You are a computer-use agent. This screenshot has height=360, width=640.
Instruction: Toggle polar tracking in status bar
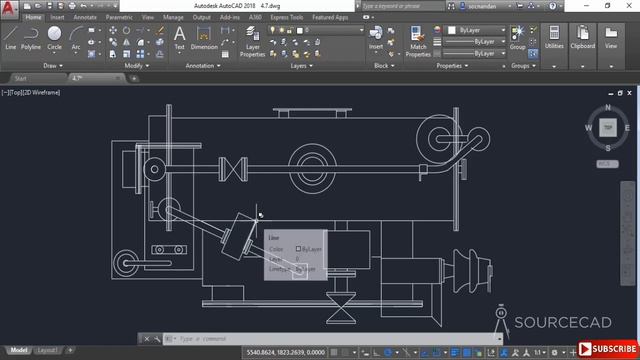[387, 352]
